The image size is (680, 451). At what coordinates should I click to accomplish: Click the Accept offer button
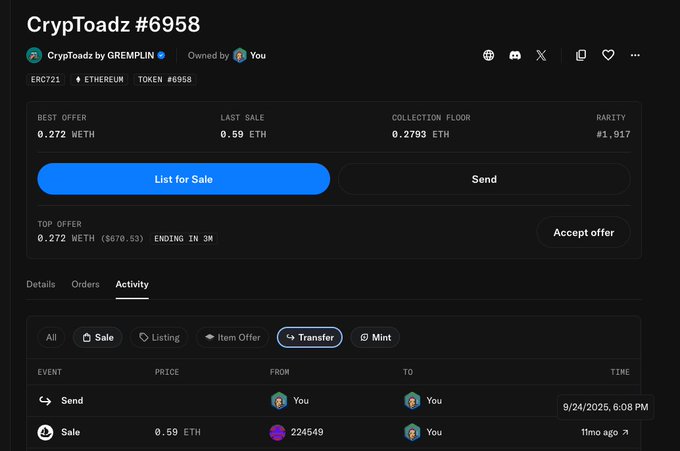point(583,232)
